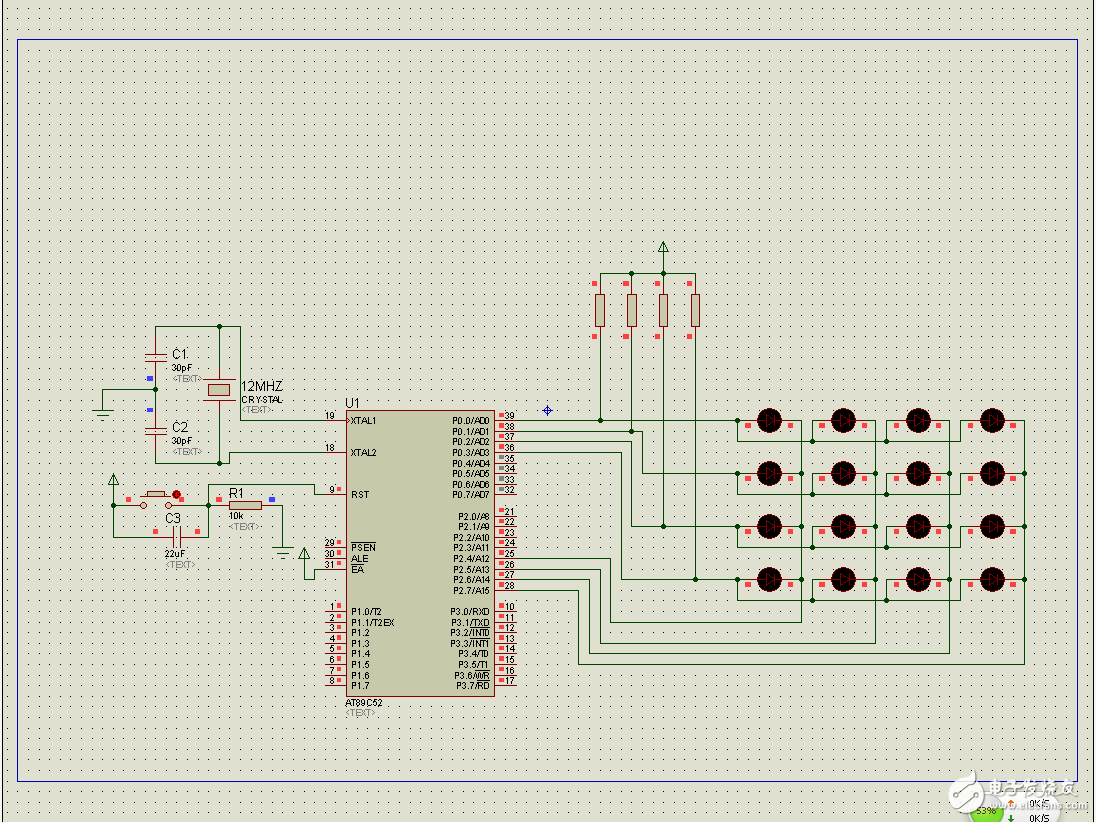Click the P0.0/AD0 pin label
The image size is (1096, 822).
point(470,421)
